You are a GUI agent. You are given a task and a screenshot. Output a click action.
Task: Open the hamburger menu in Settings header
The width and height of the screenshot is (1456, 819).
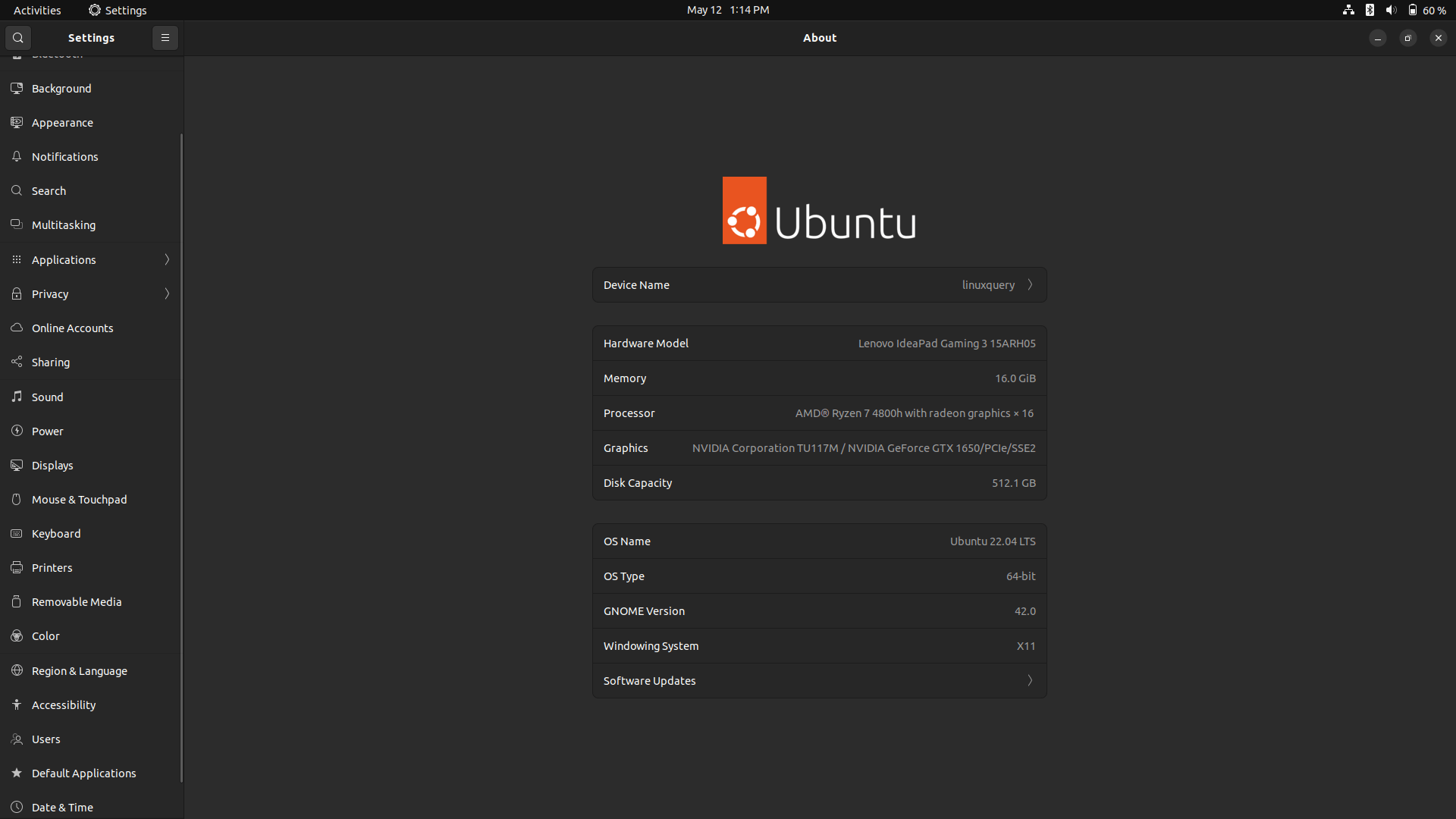(x=165, y=38)
